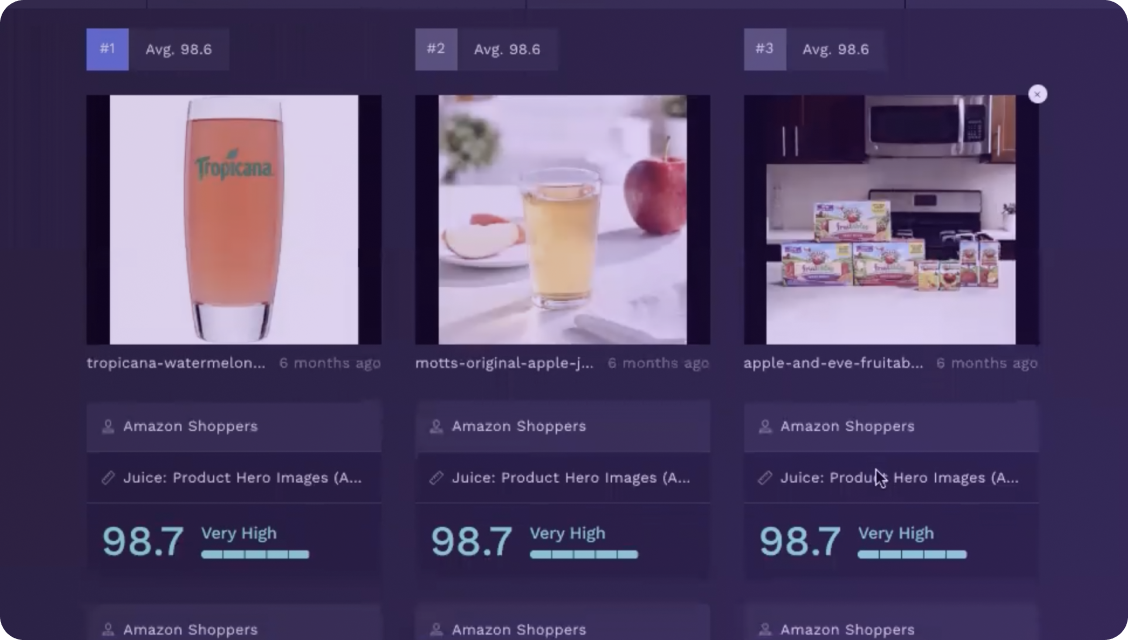The width and height of the screenshot is (1128, 640).
Task: Click the 98.7 score in the Tropicana card
Action: click(x=143, y=541)
